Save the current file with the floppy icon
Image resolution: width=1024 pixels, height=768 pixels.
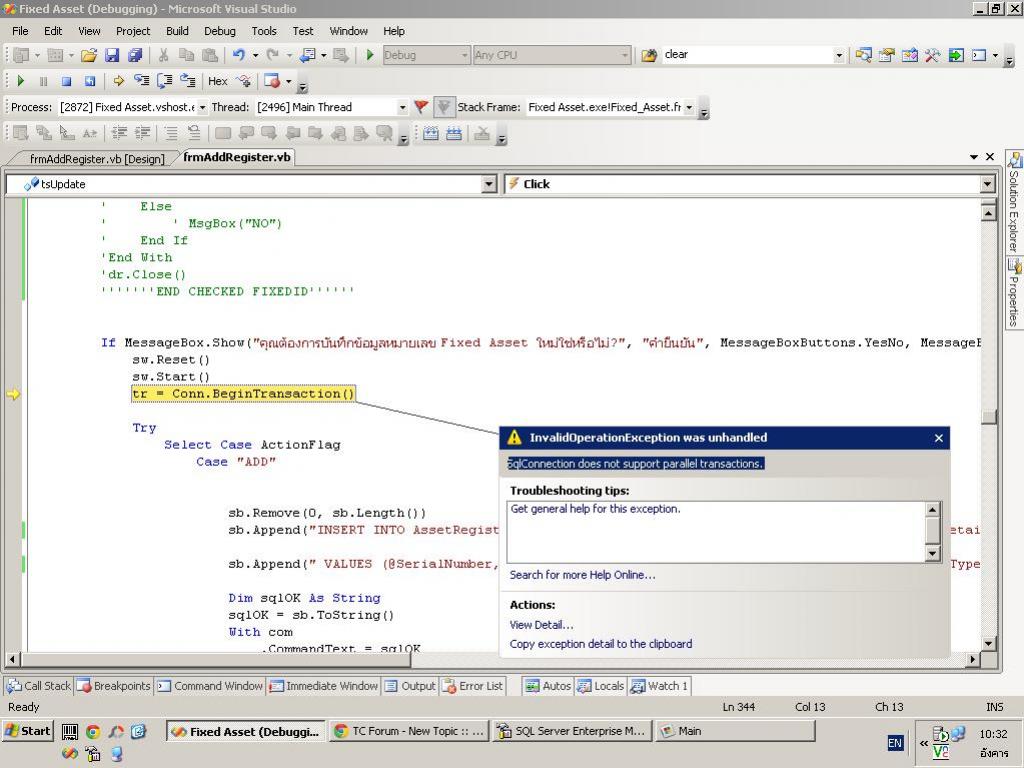click(x=112, y=56)
